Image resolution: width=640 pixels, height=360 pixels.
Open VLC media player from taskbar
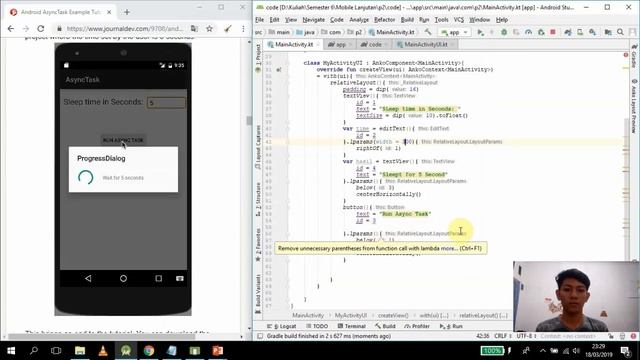point(103,351)
